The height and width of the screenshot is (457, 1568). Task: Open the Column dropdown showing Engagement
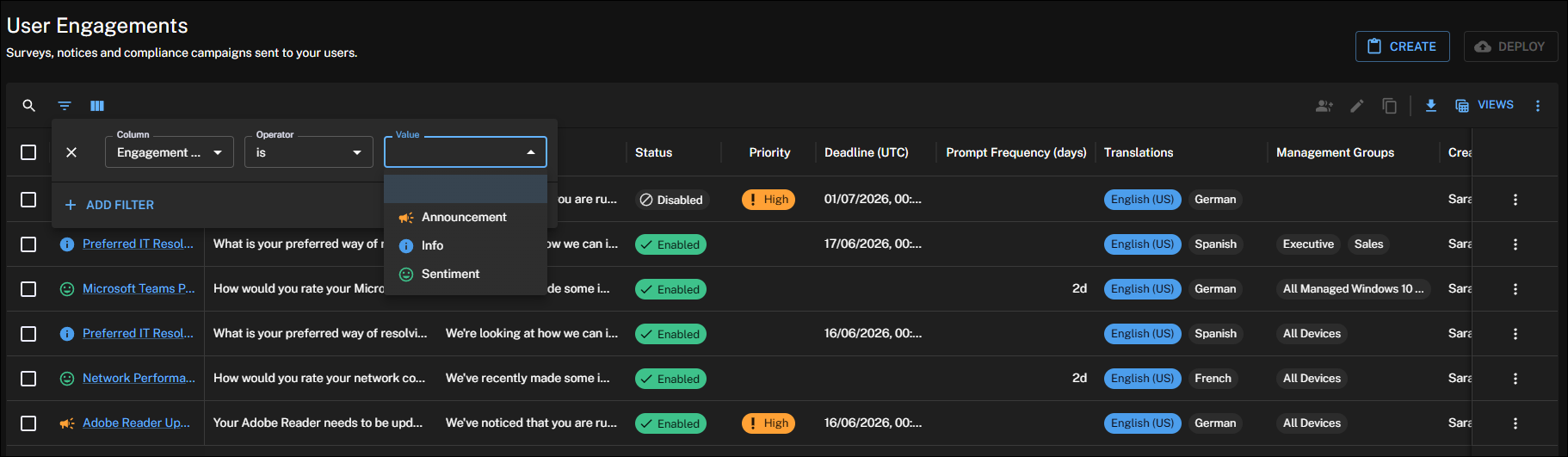tap(170, 152)
